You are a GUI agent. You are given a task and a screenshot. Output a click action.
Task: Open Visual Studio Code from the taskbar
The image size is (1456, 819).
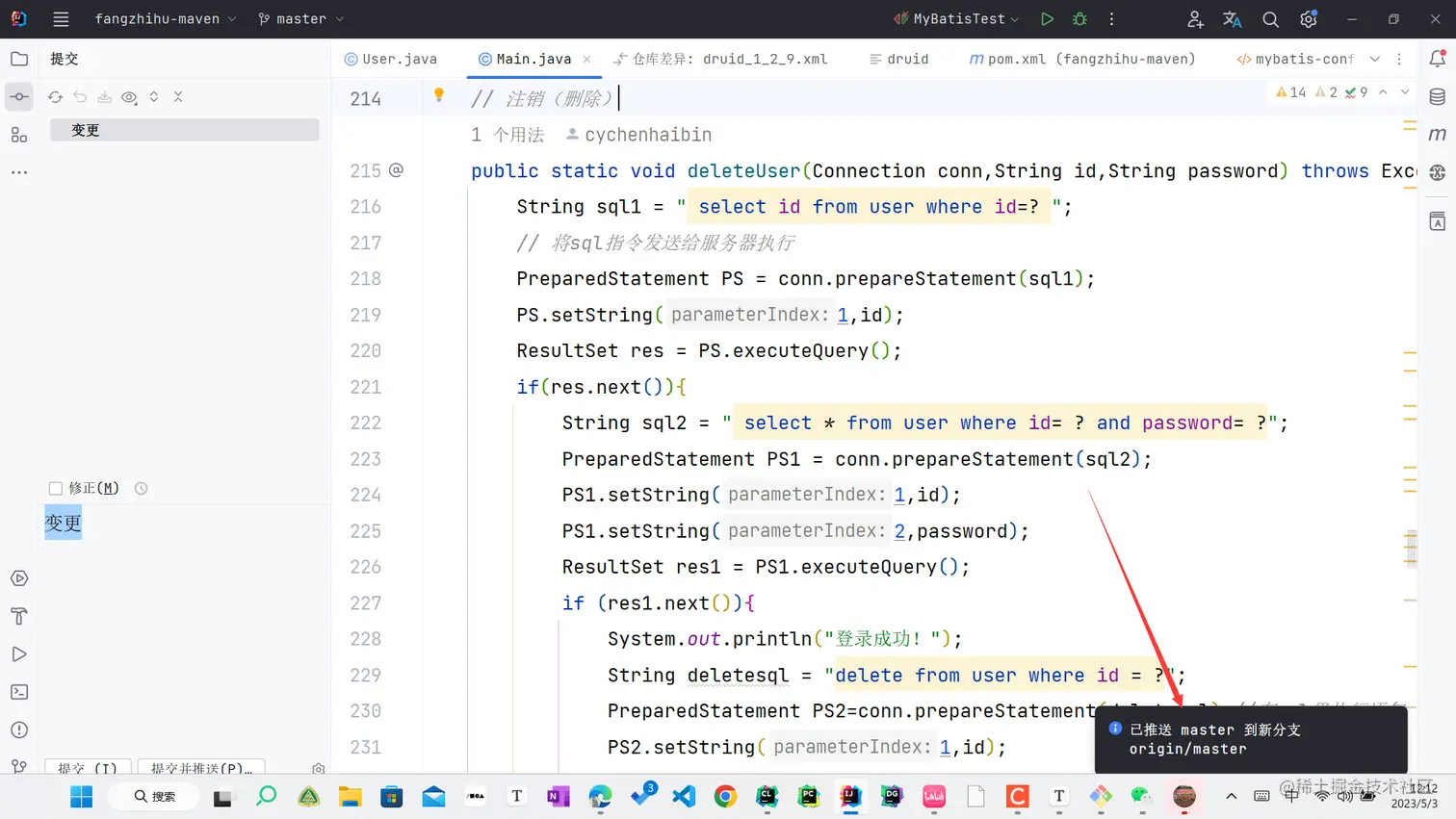(x=684, y=797)
